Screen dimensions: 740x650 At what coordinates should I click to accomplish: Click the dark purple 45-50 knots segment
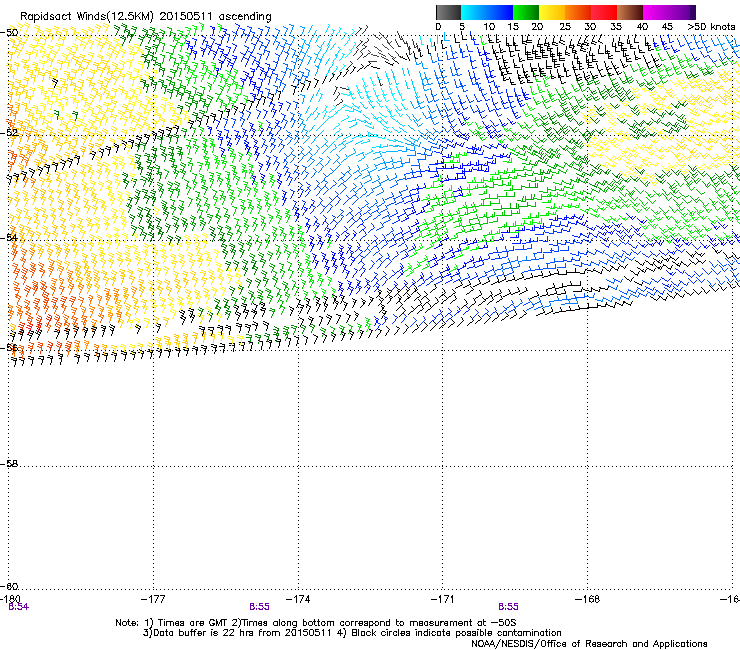682,12
